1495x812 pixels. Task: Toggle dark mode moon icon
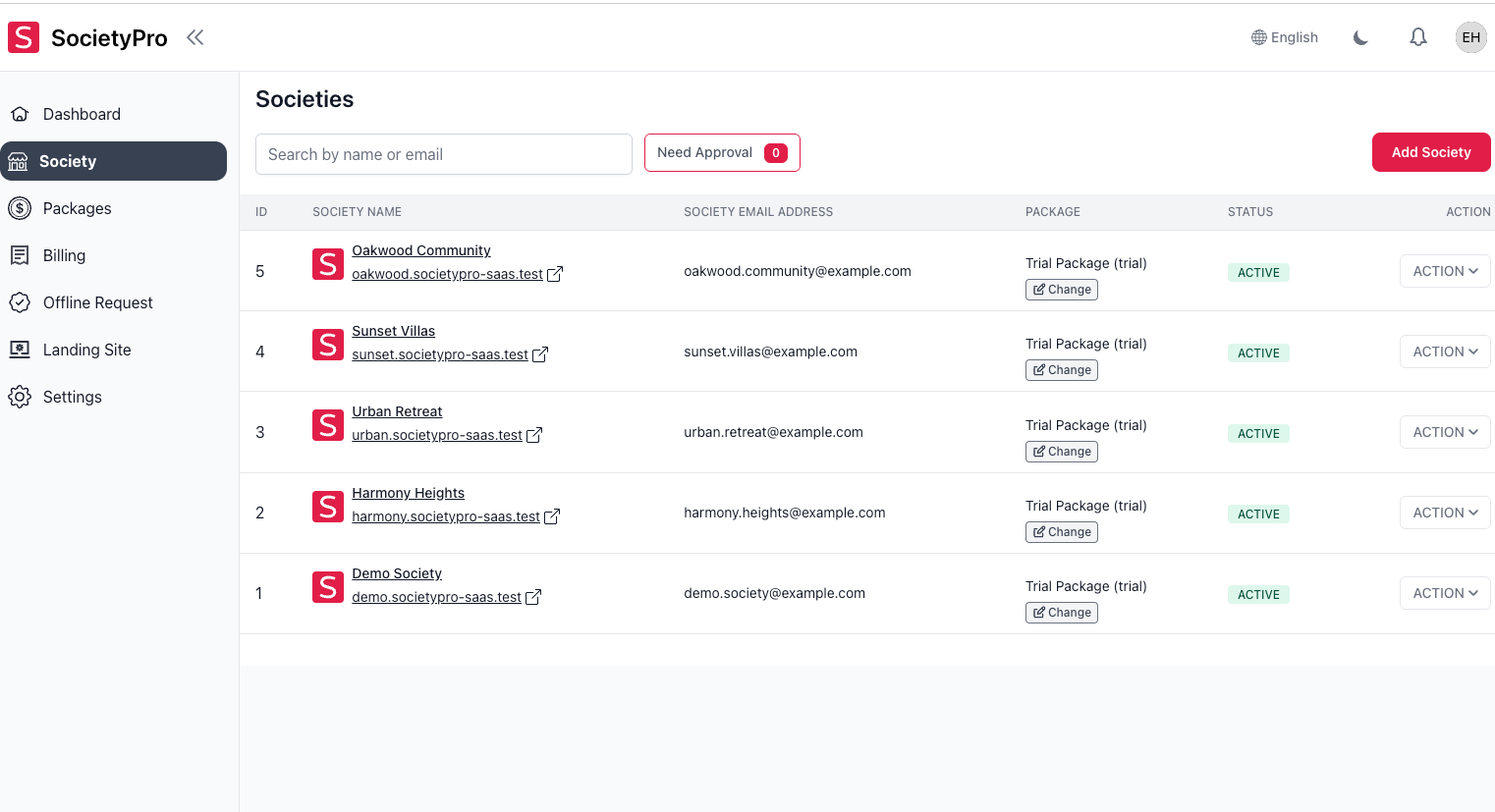click(1360, 38)
